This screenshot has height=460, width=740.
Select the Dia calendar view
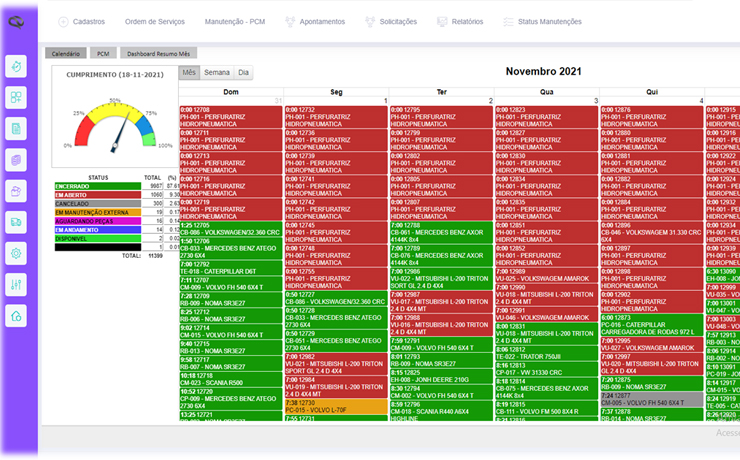[243, 73]
